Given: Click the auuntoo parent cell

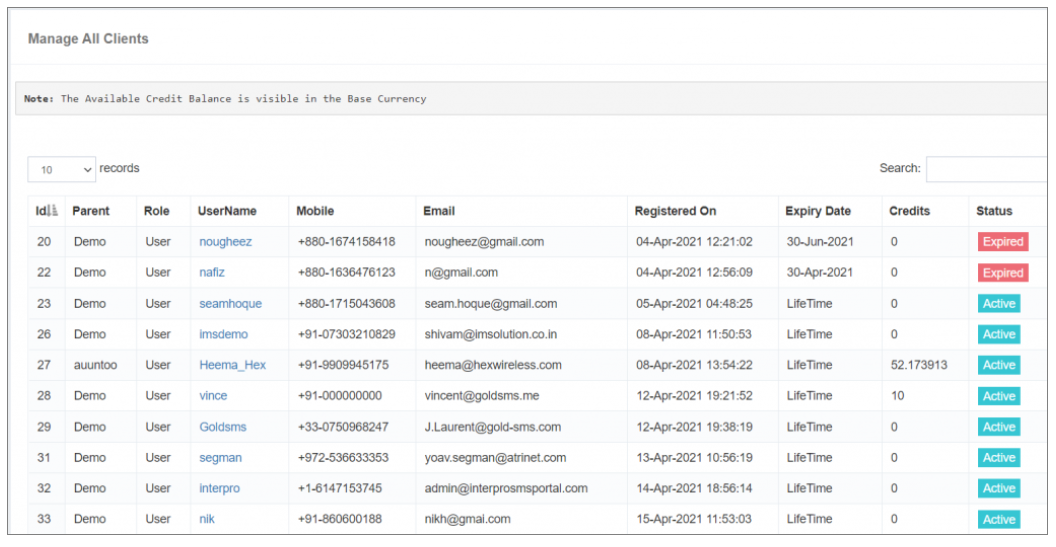Looking at the screenshot, I should [96, 365].
